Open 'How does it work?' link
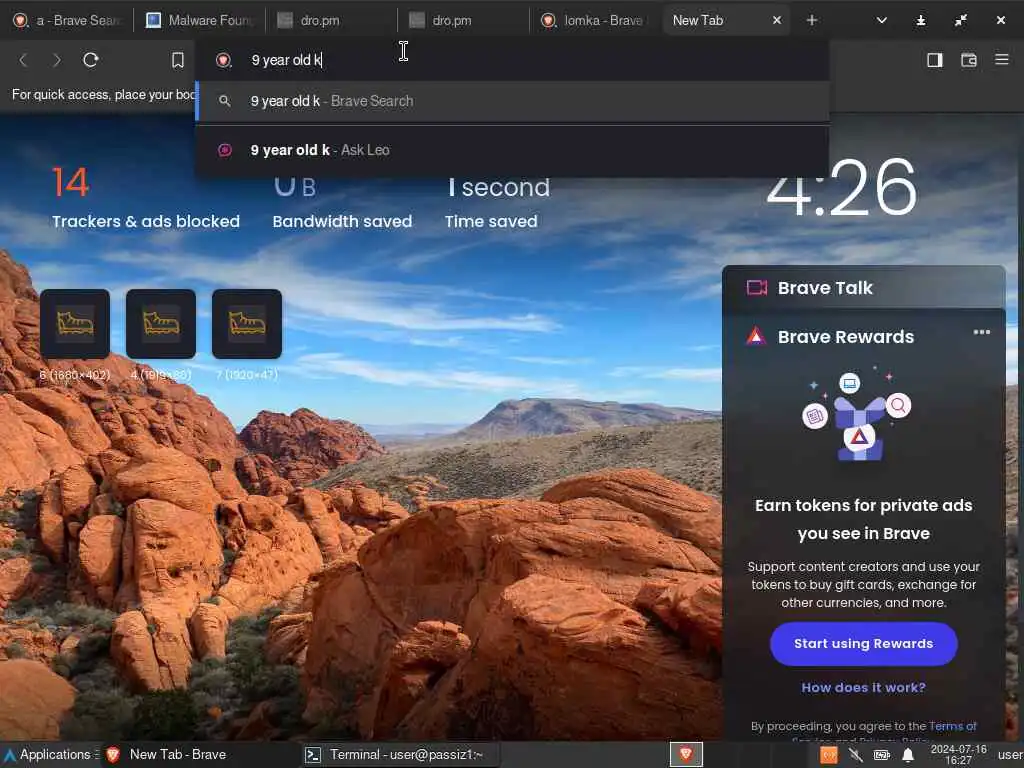This screenshot has width=1024, height=768. point(863,688)
